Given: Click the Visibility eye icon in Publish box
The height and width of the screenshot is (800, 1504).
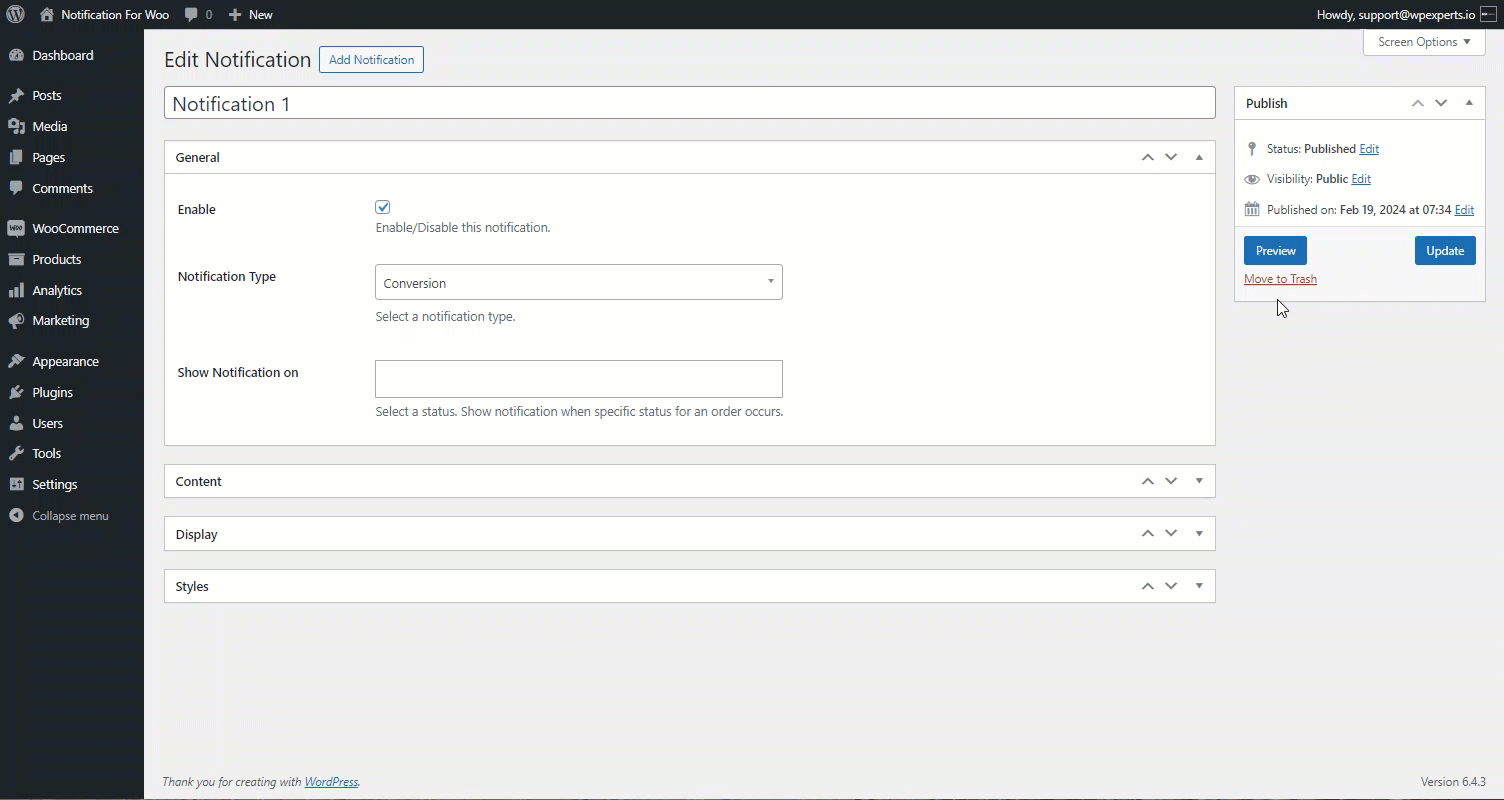Looking at the screenshot, I should (1252, 180).
